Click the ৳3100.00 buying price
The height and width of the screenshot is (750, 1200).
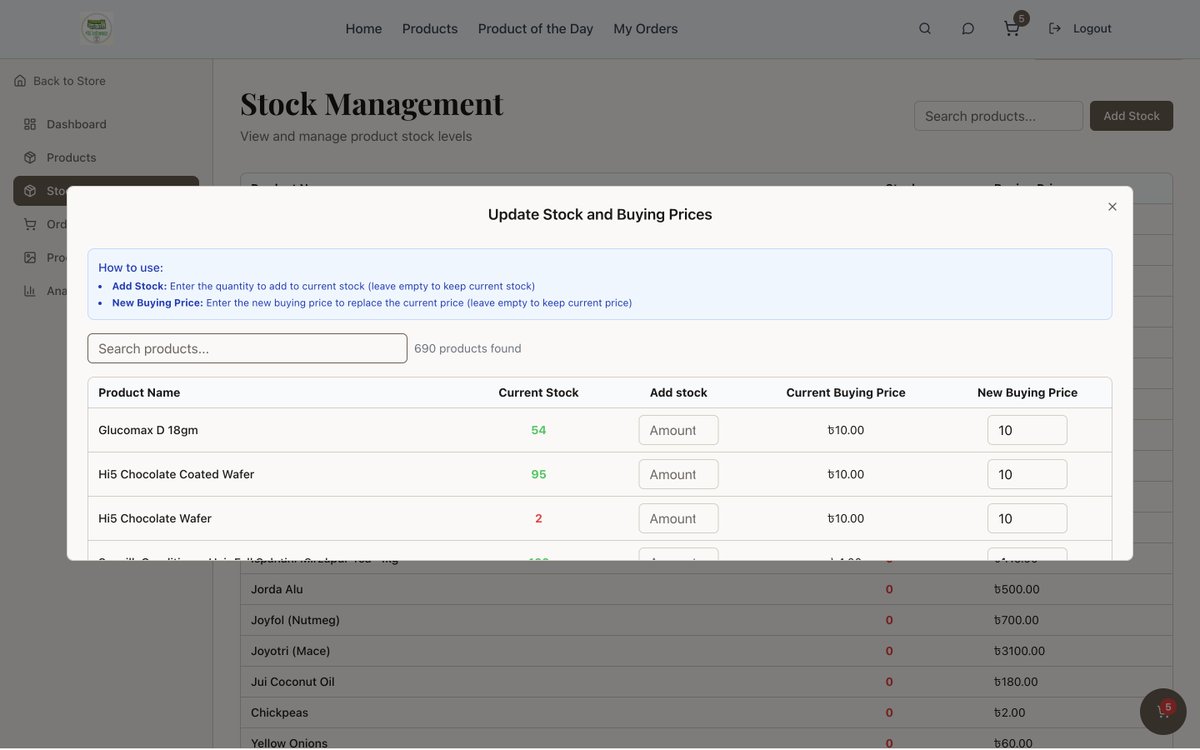(x=1019, y=651)
